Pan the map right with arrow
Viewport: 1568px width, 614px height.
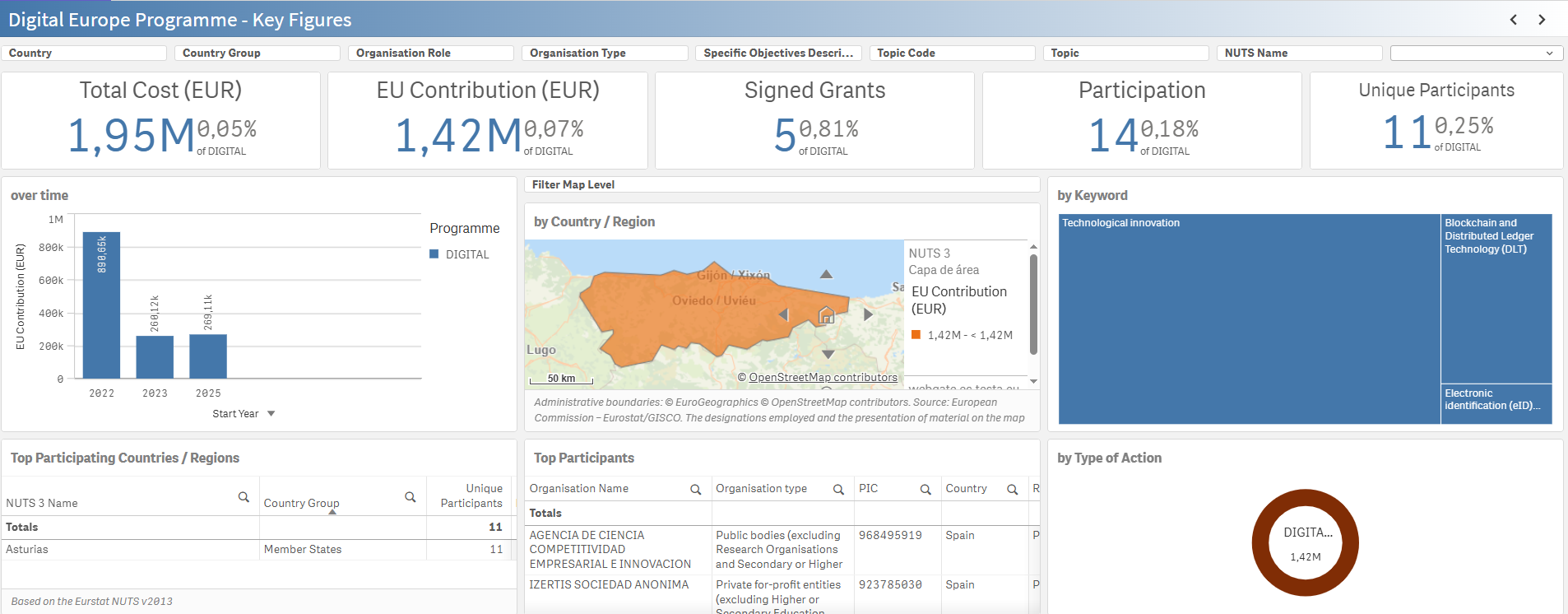coord(868,314)
